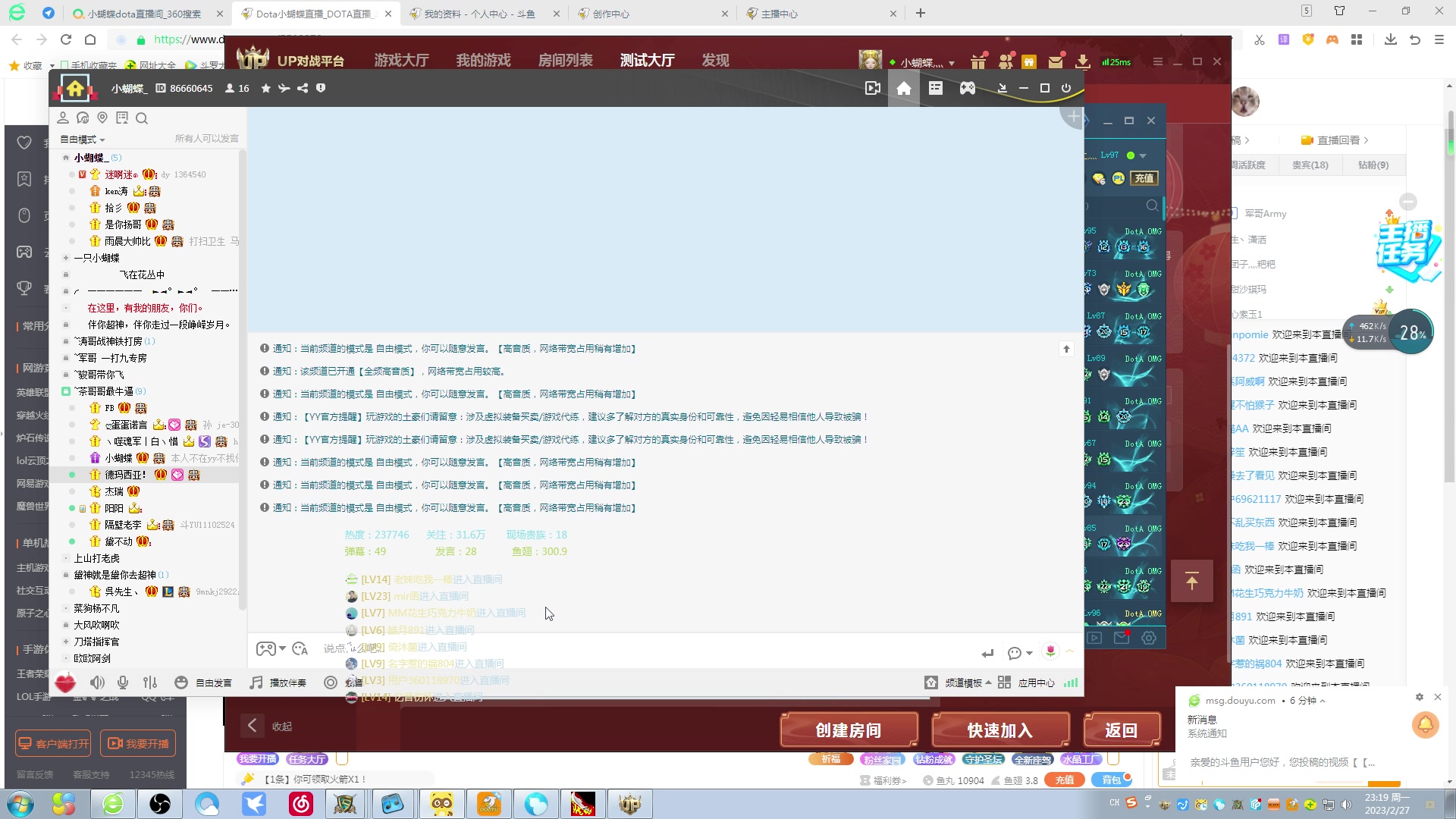Image resolution: width=1456 pixels, height=819 pixels.
Task: Click 收起 collapse link at bottom of red panel
Action: 282,726
